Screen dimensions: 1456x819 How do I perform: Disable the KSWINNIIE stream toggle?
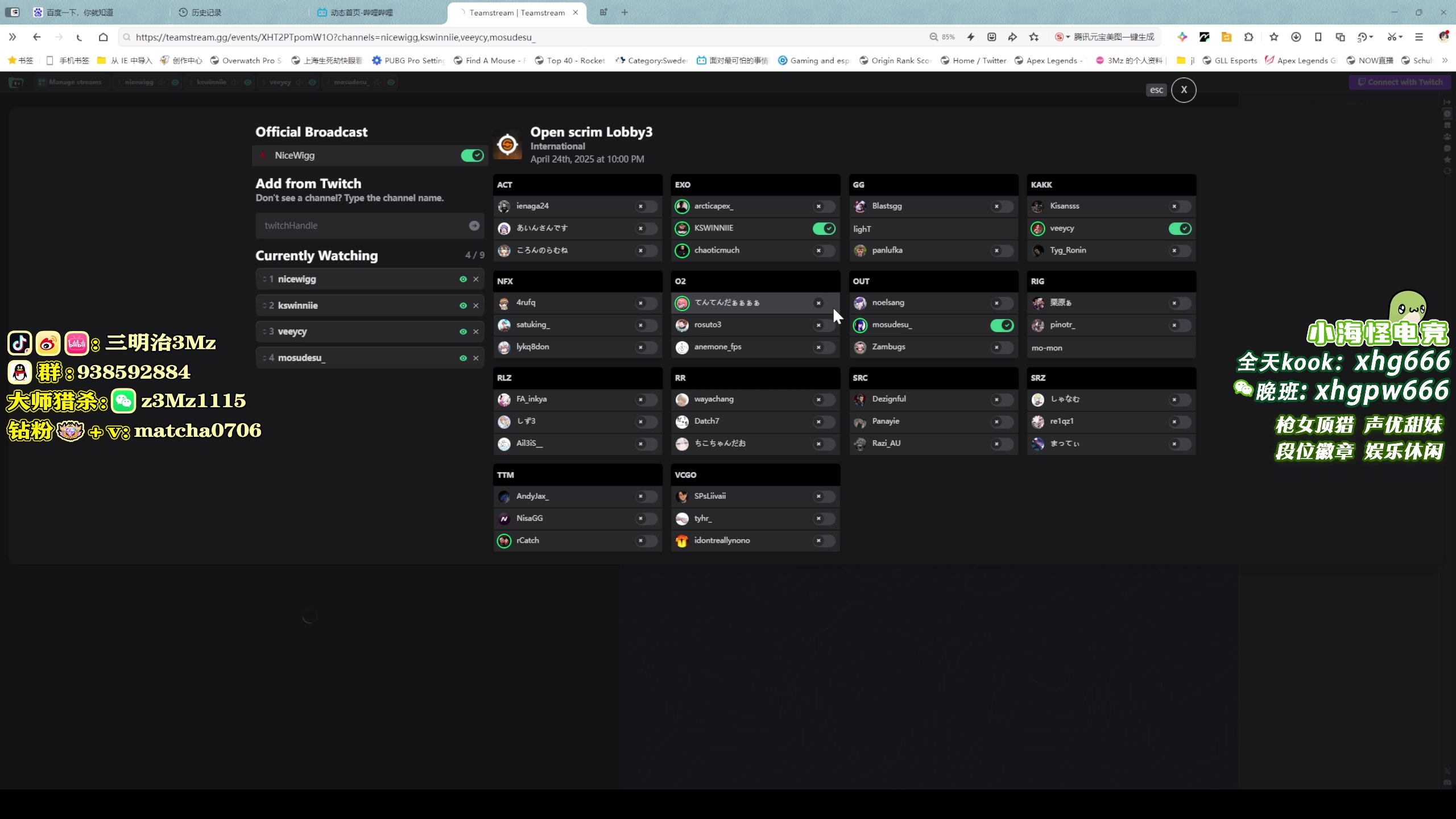coord(824,228)
